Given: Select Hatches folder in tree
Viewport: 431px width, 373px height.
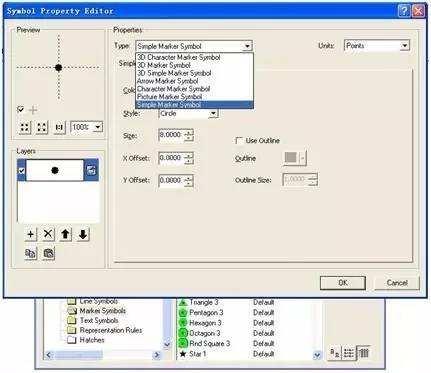Looking at the screenshot, I should point(92,340).
